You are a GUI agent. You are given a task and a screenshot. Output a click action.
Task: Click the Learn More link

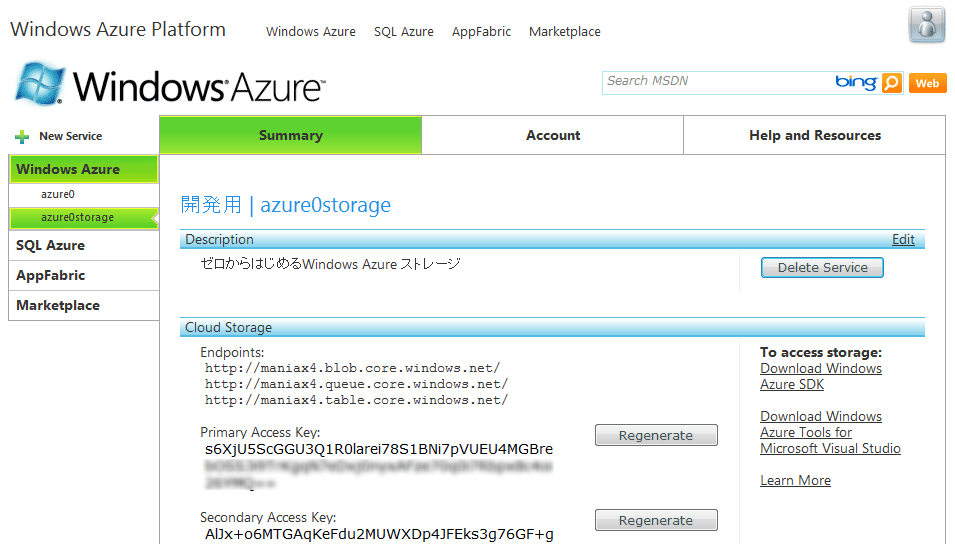[795, 481]
